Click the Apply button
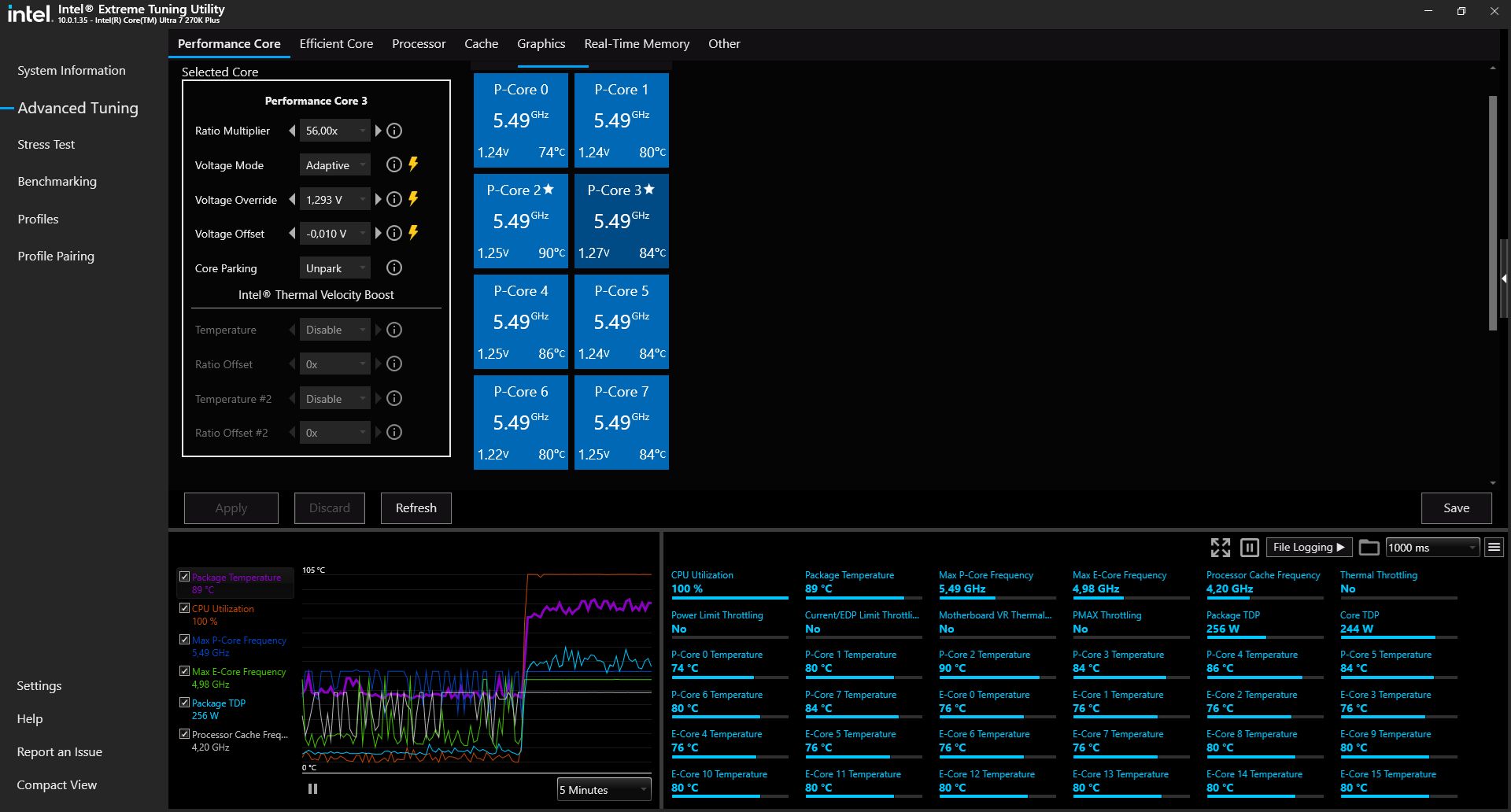Viewport: 1511px width, 812px height. click(x=231, y=508)
